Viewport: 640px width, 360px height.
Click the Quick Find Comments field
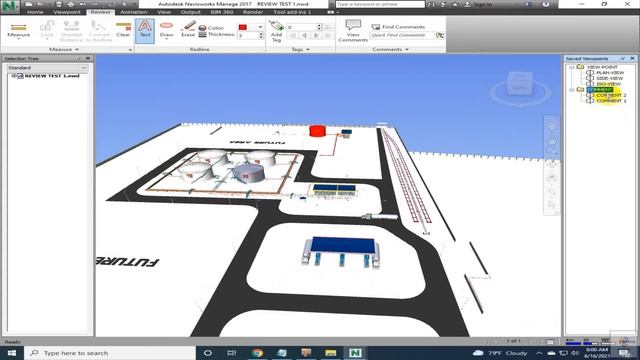pyautogui.click(x=402, y=36)
